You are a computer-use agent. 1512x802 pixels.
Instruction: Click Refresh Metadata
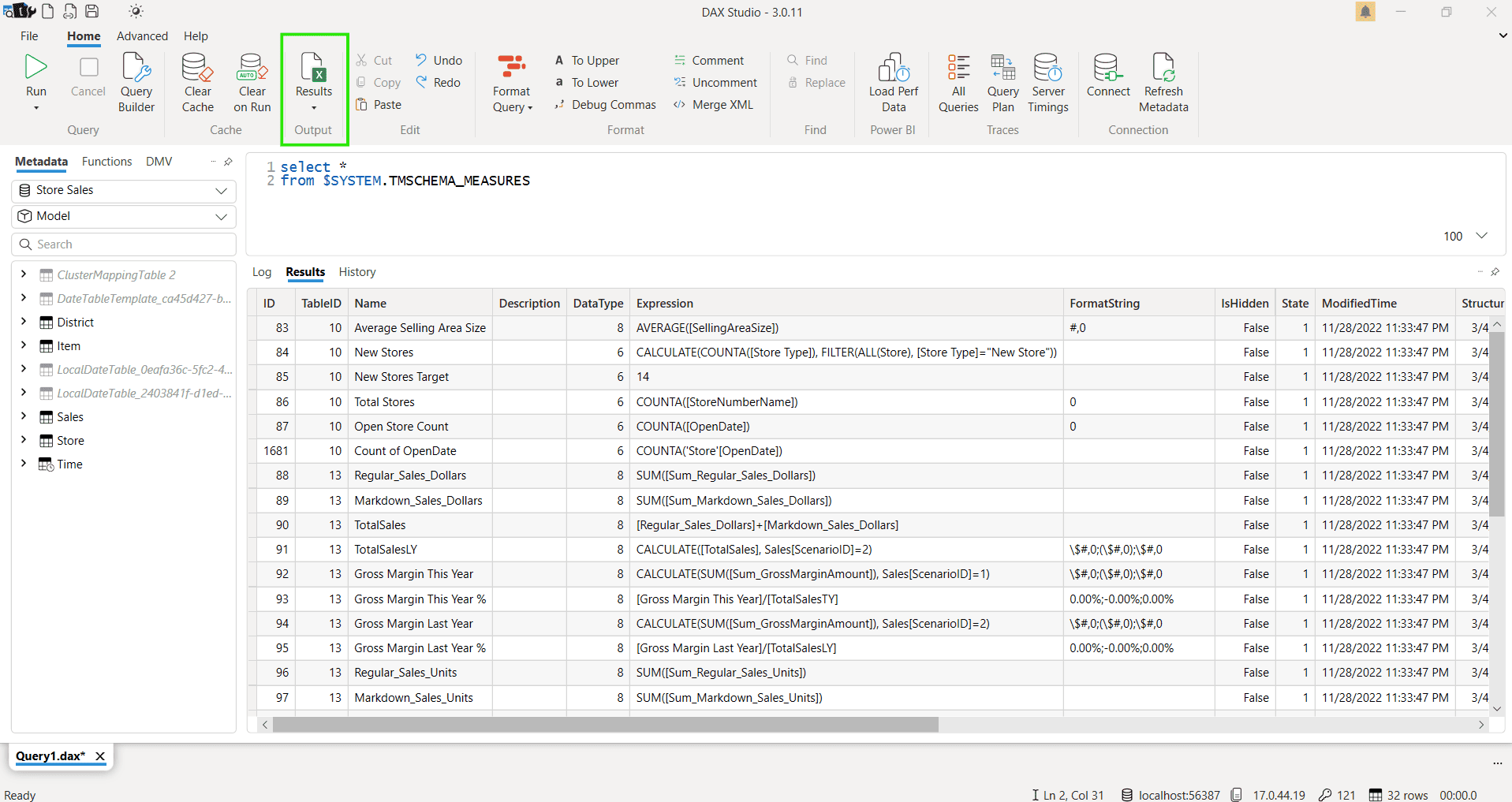1163,83
